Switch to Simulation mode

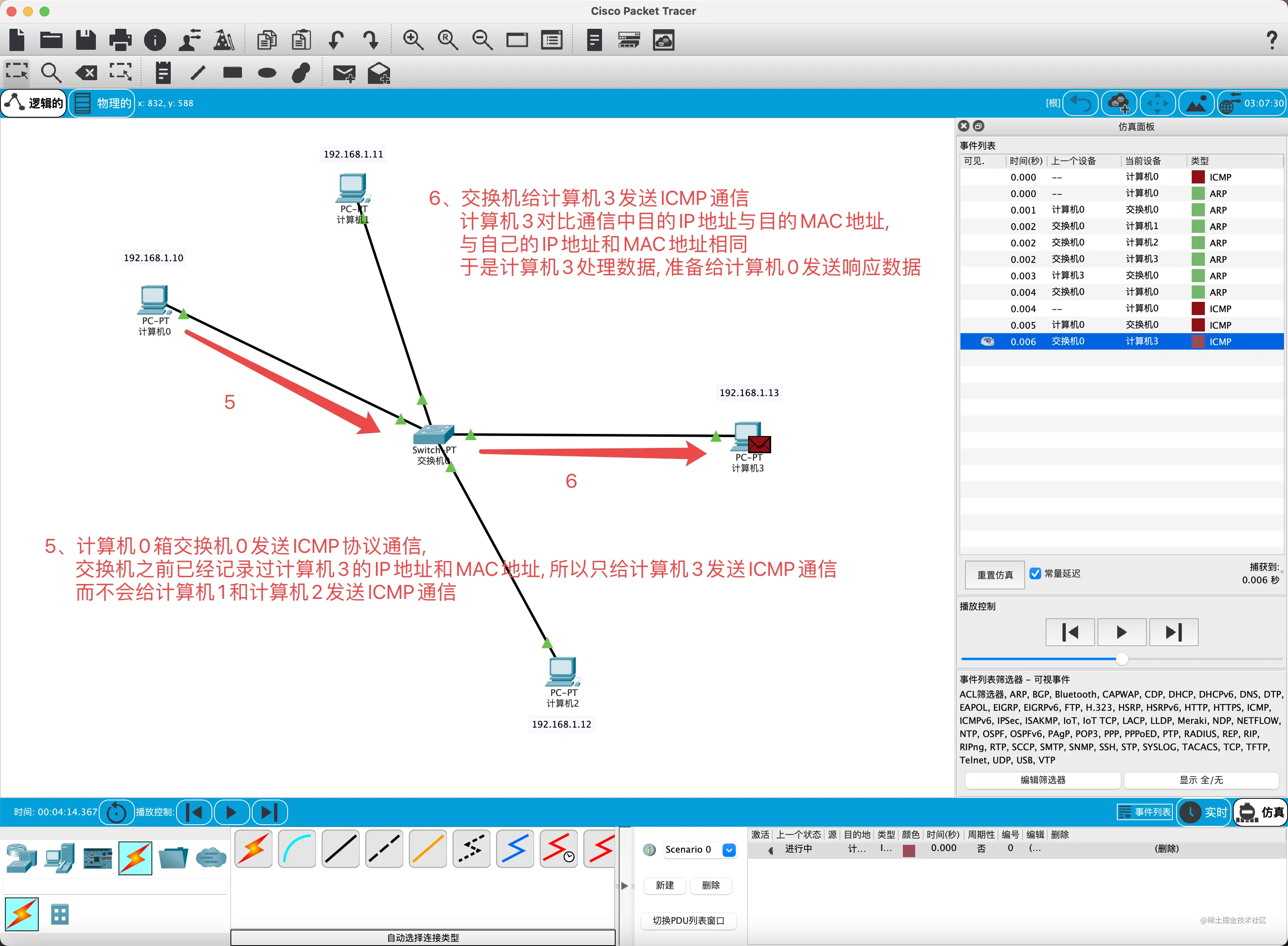click(1260, 812)
